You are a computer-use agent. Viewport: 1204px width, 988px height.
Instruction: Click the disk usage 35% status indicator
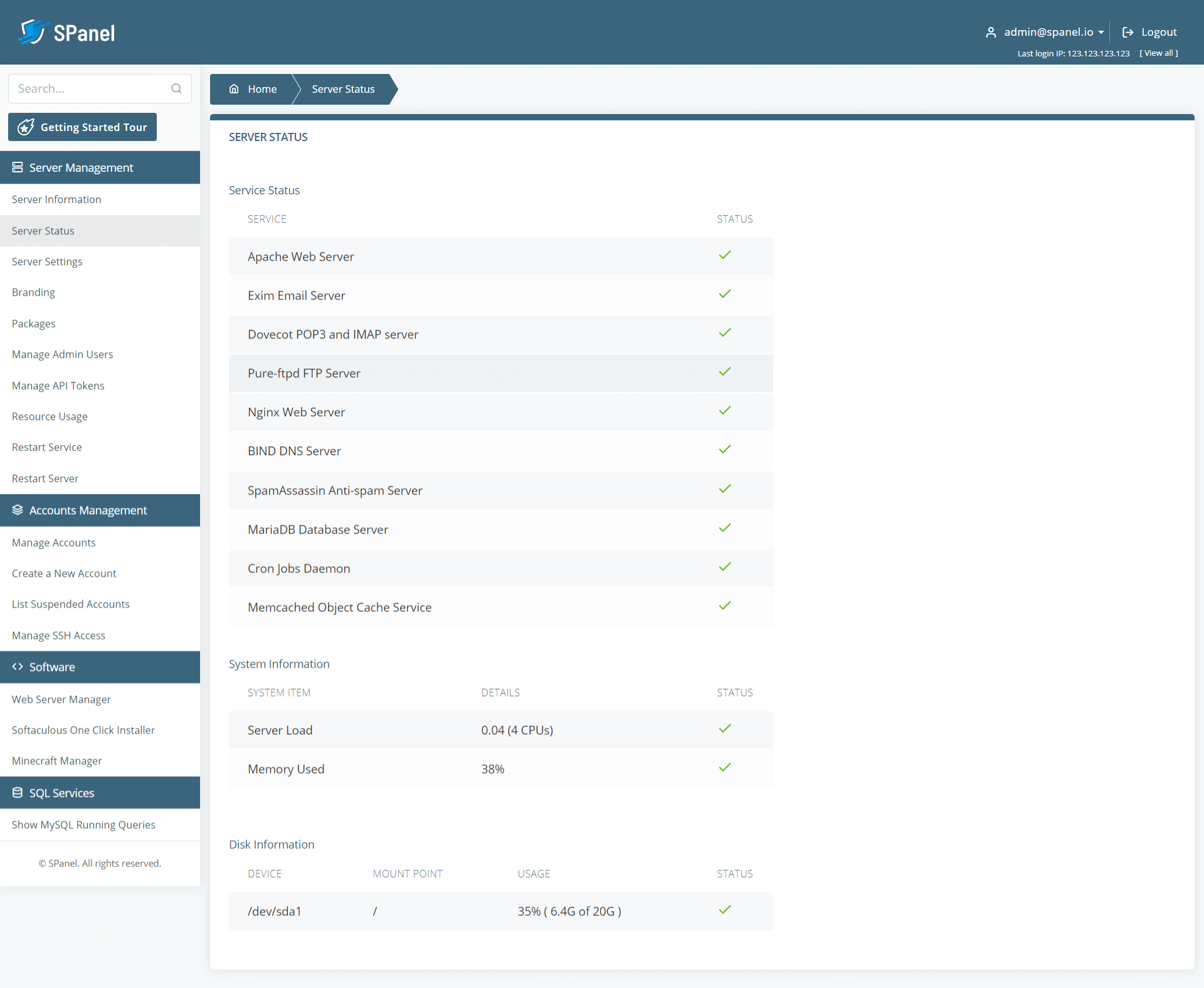[x=725, y=910]
